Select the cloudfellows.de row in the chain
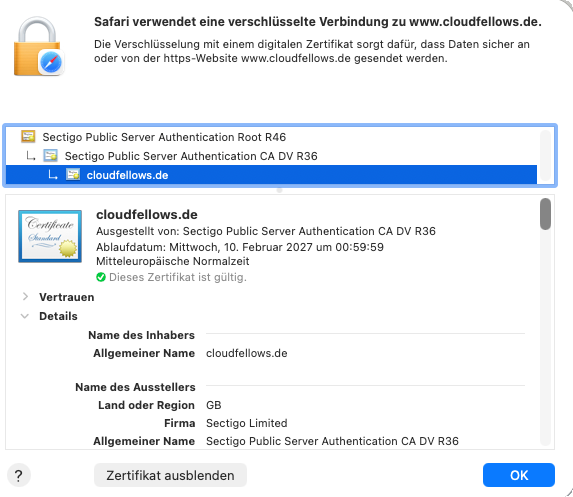The height and width of the screenshot is (497, 573). point(271,175)
